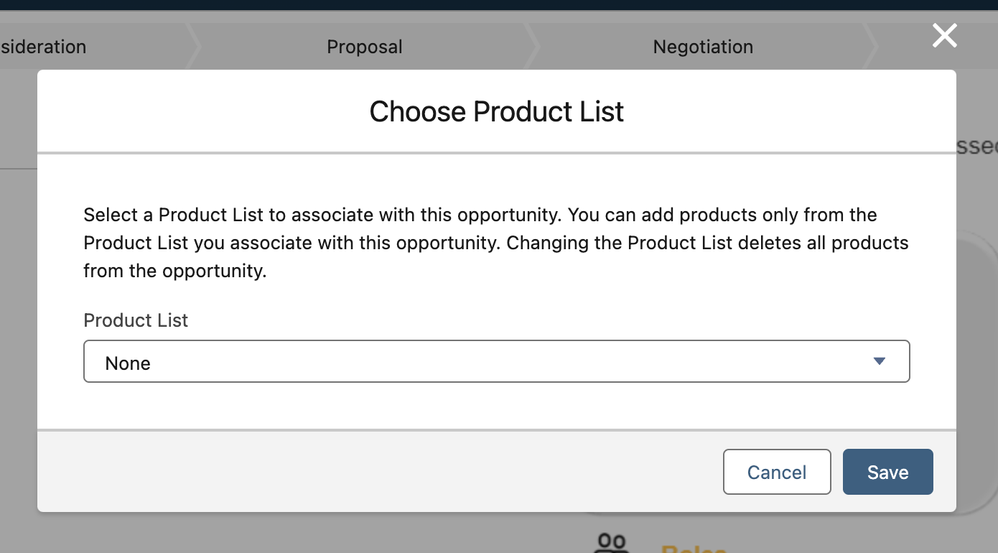Close the Choose Product List dialog with X
This screenshot has width=998, height=553.
click(945, 36)
